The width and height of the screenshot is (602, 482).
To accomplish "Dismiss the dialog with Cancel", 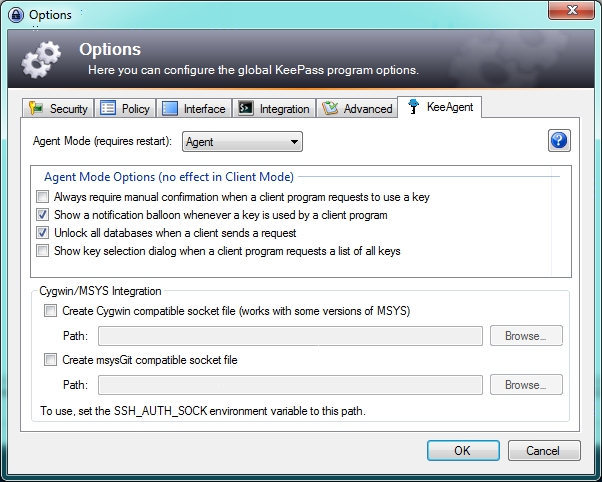I will pos(544,451).
